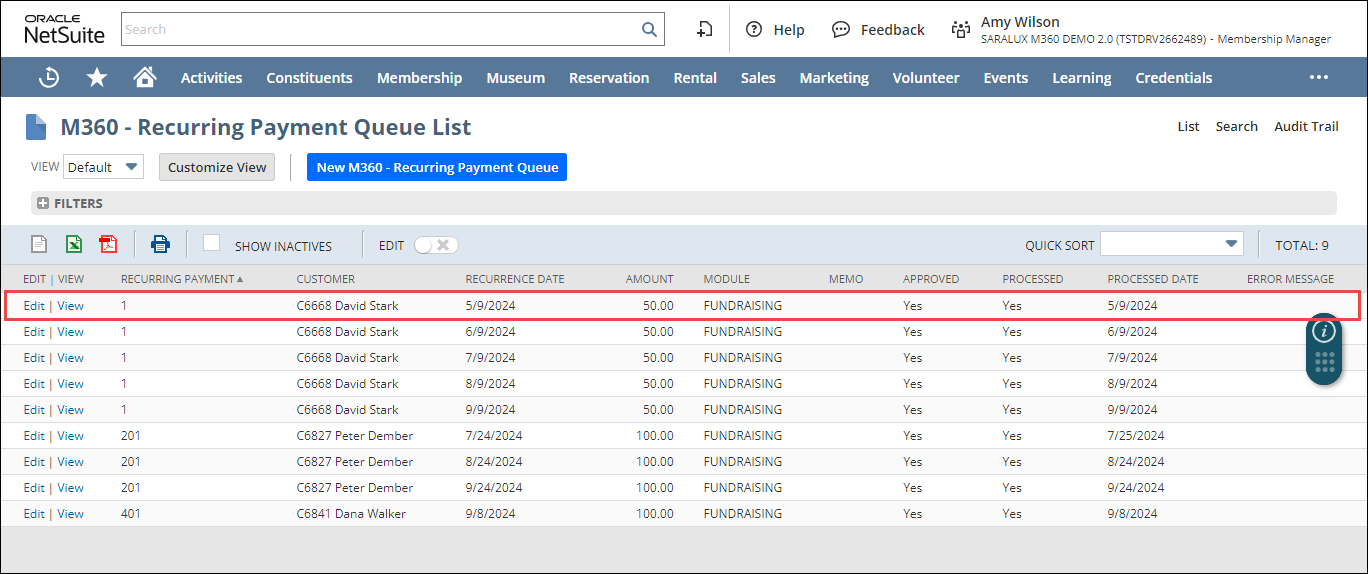Open the Recent Records clock icon

click(48, 77)
